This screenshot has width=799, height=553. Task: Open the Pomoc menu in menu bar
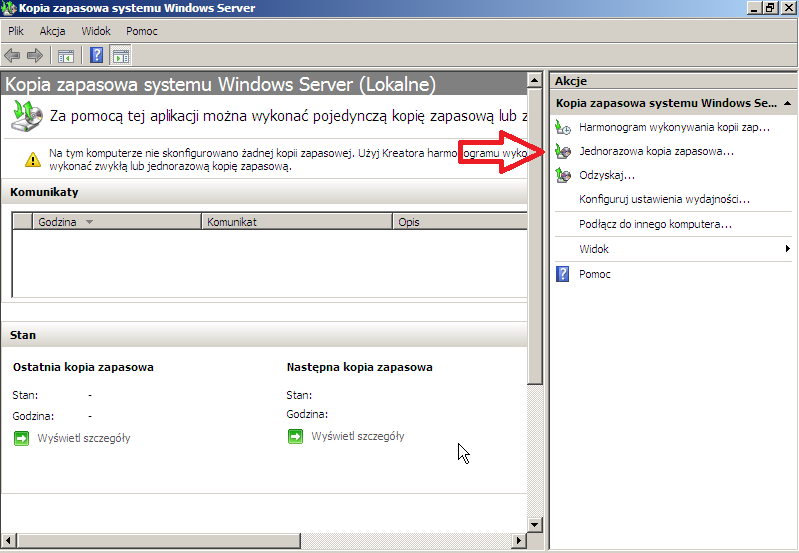(142, 31)
